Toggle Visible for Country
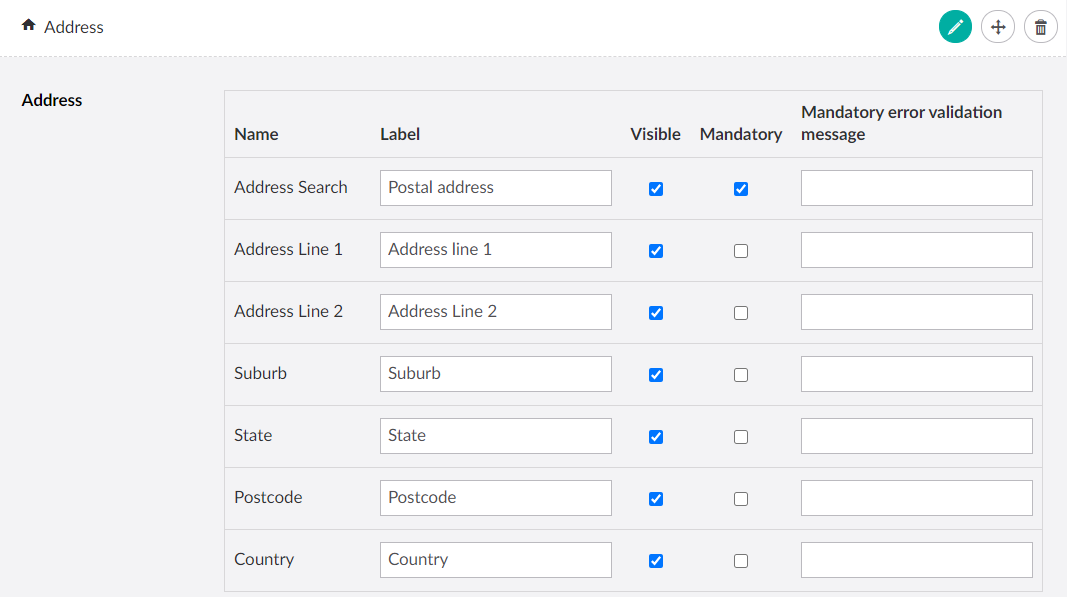This screenshot has height=597, width=1067. [x=655, y=560]
